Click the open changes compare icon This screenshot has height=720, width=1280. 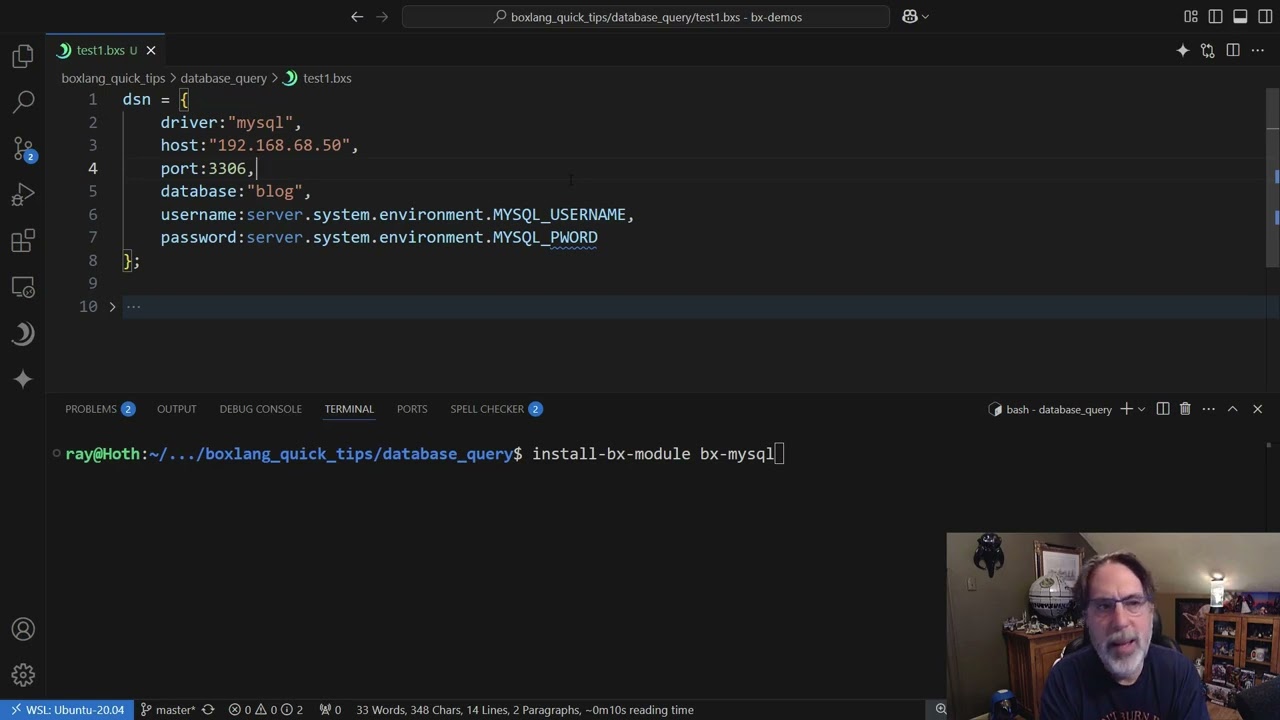click(1207, 50)
